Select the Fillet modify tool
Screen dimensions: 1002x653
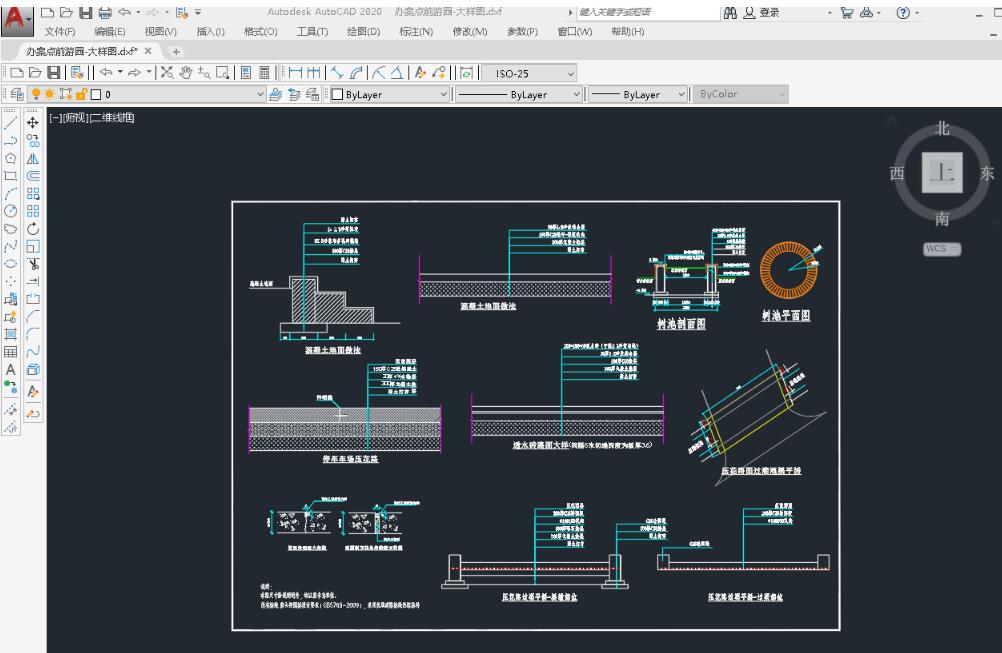[33, 334]
